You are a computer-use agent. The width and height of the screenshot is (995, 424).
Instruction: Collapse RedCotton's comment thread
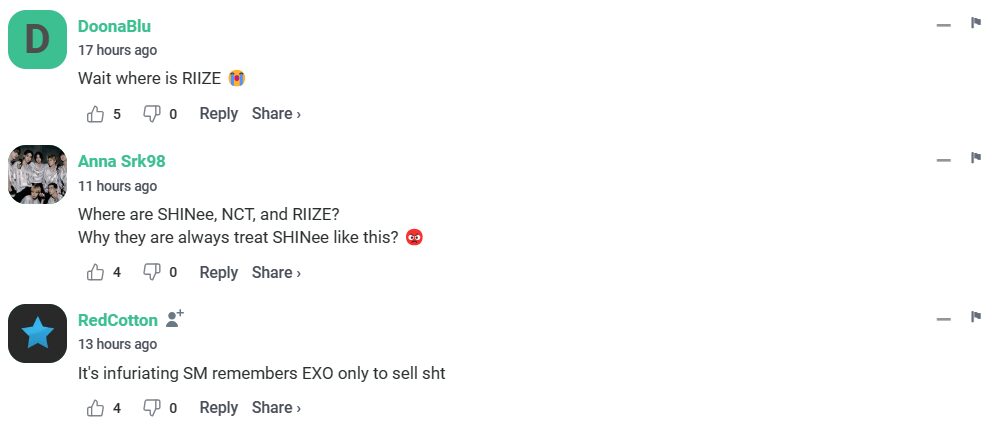tap(944, 319)
